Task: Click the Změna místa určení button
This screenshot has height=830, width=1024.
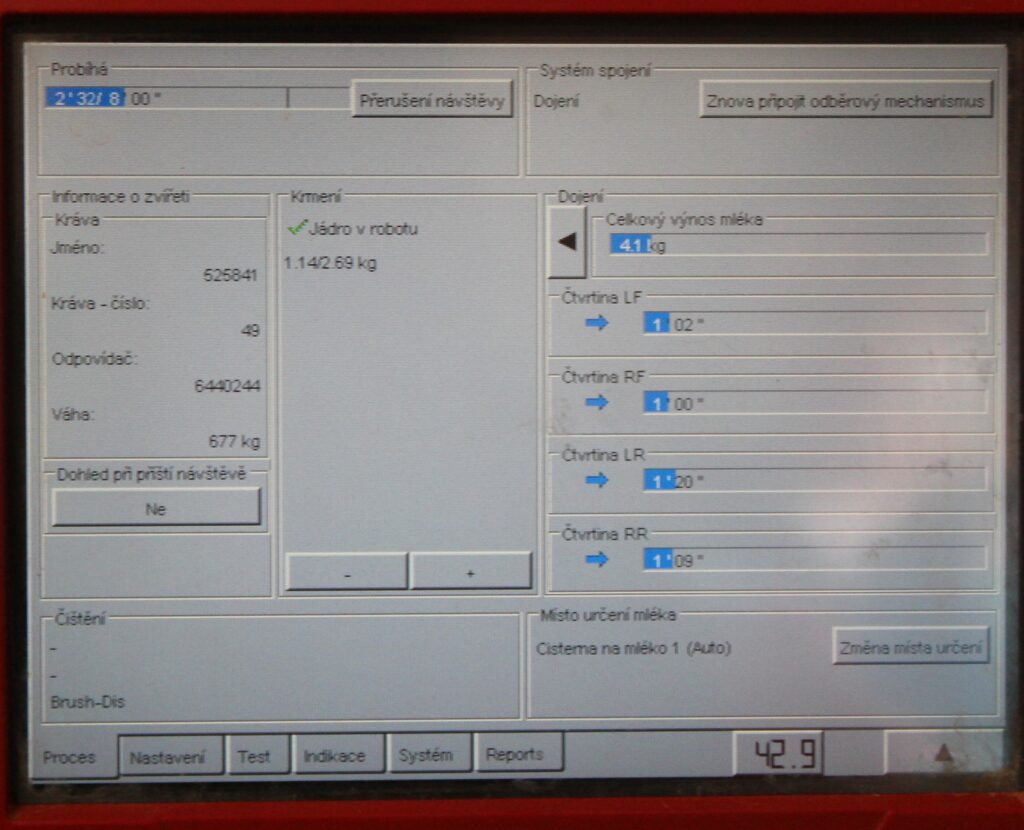Action: (x=910, y=647)
